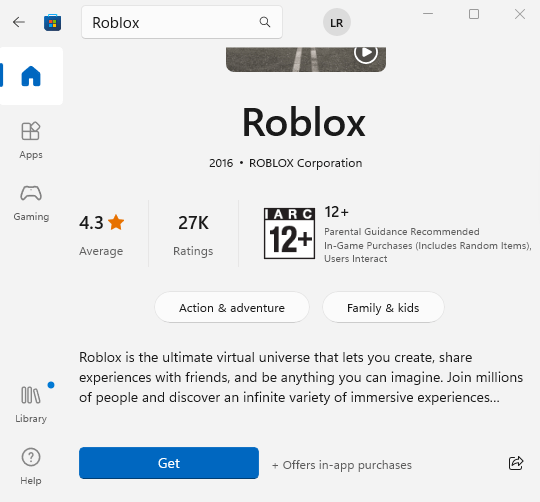Minimize the Store window
The width and height of the screenshot is (540, 502).
pyautogui.click(x=428, y=14)
